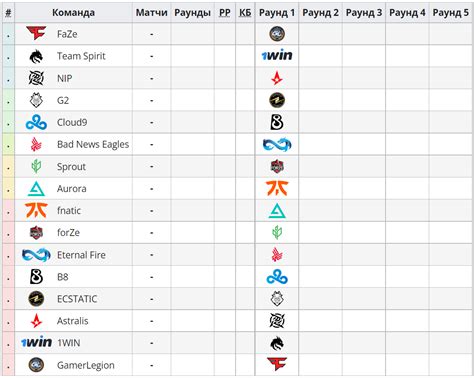This screenshot has width=474, height=378.
Task: Click the КБ abbreviation header
Action: coord(245,13)
